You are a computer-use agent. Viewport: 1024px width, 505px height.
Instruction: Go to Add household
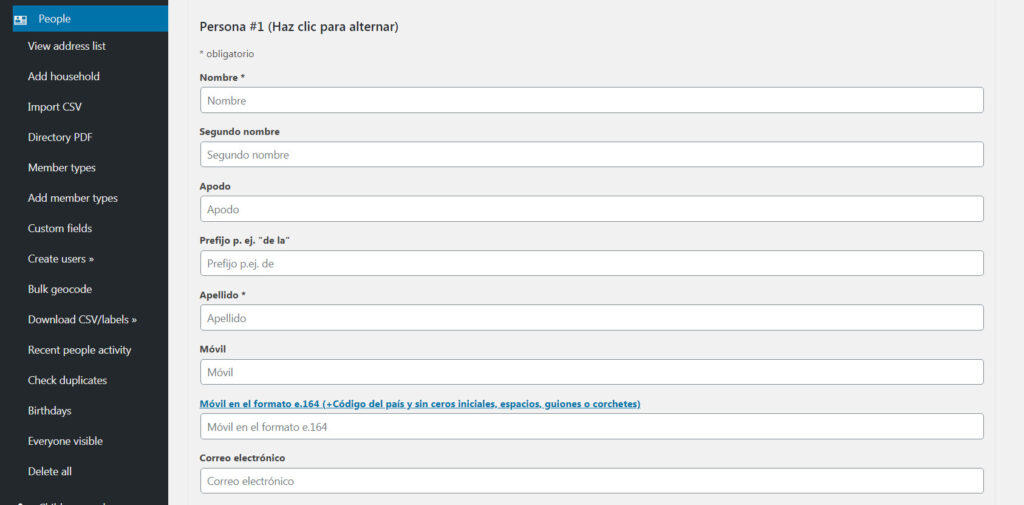(64, 76)
